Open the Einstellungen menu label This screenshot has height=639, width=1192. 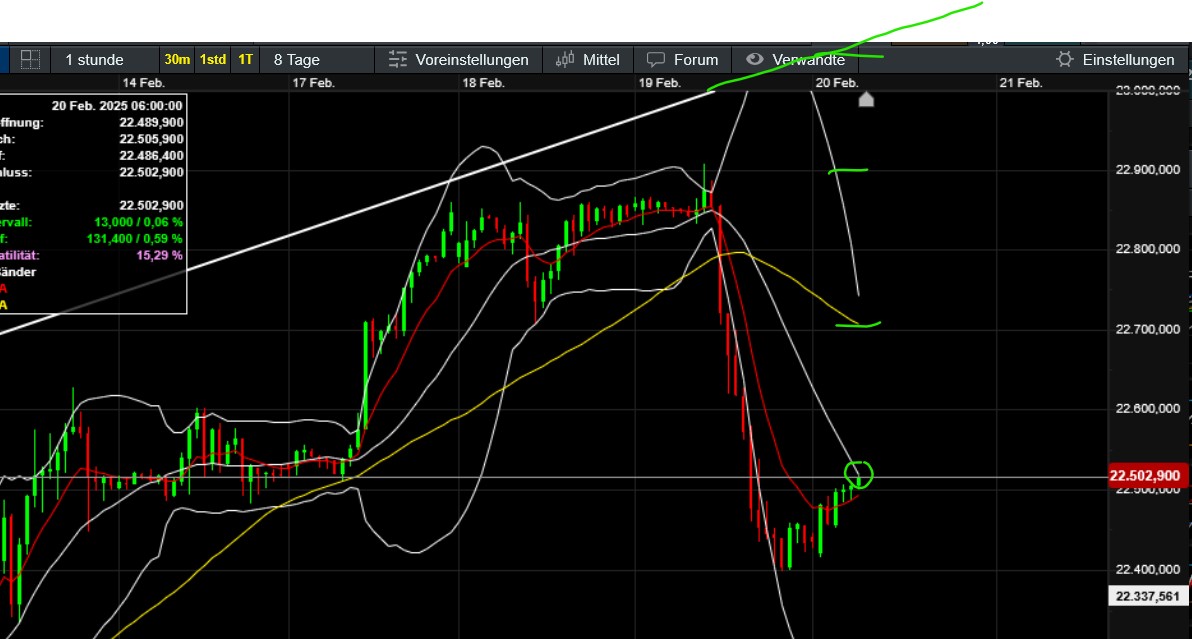click(x=1128, y=59)
